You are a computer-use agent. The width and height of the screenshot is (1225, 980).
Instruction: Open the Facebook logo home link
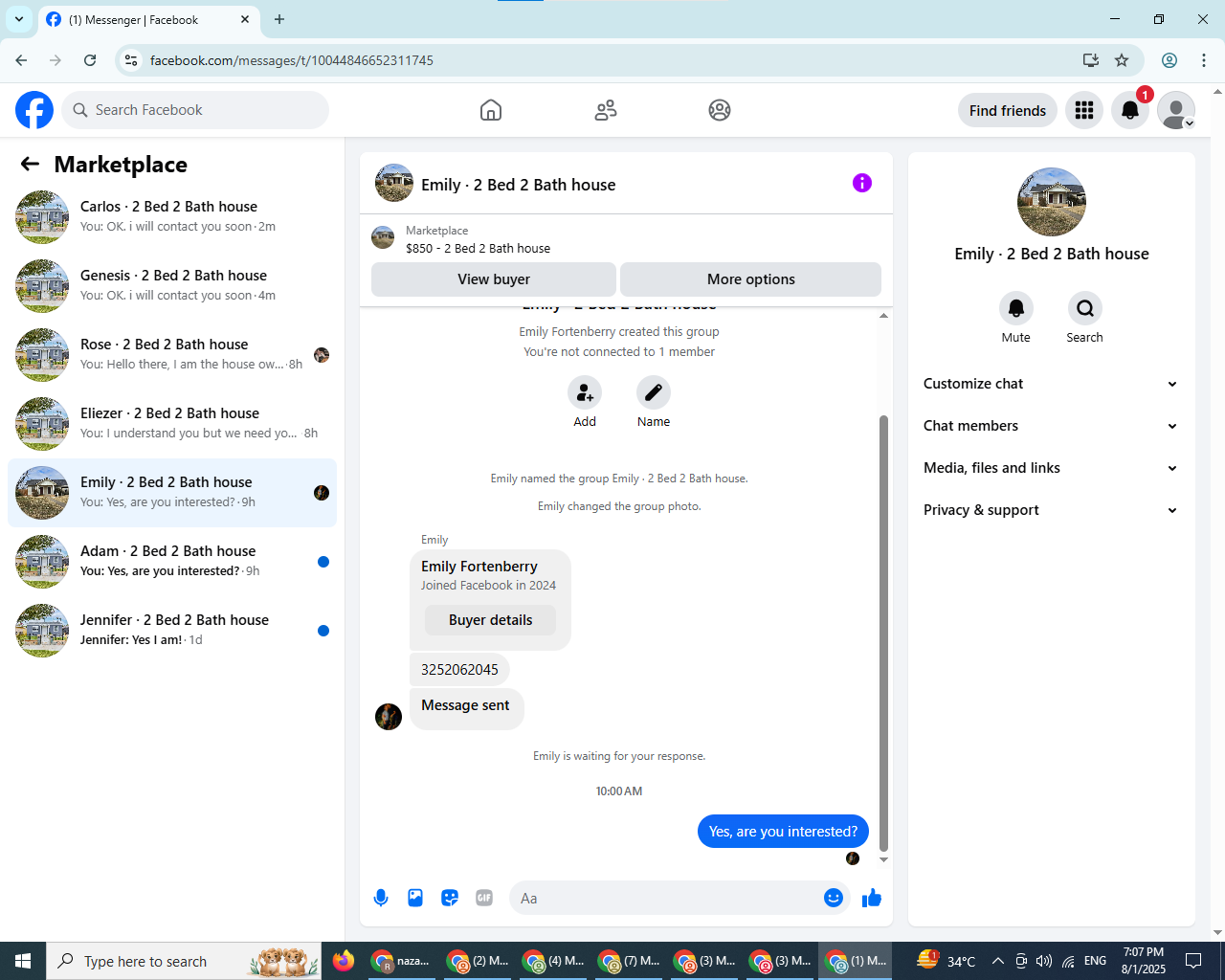point(34,110)
